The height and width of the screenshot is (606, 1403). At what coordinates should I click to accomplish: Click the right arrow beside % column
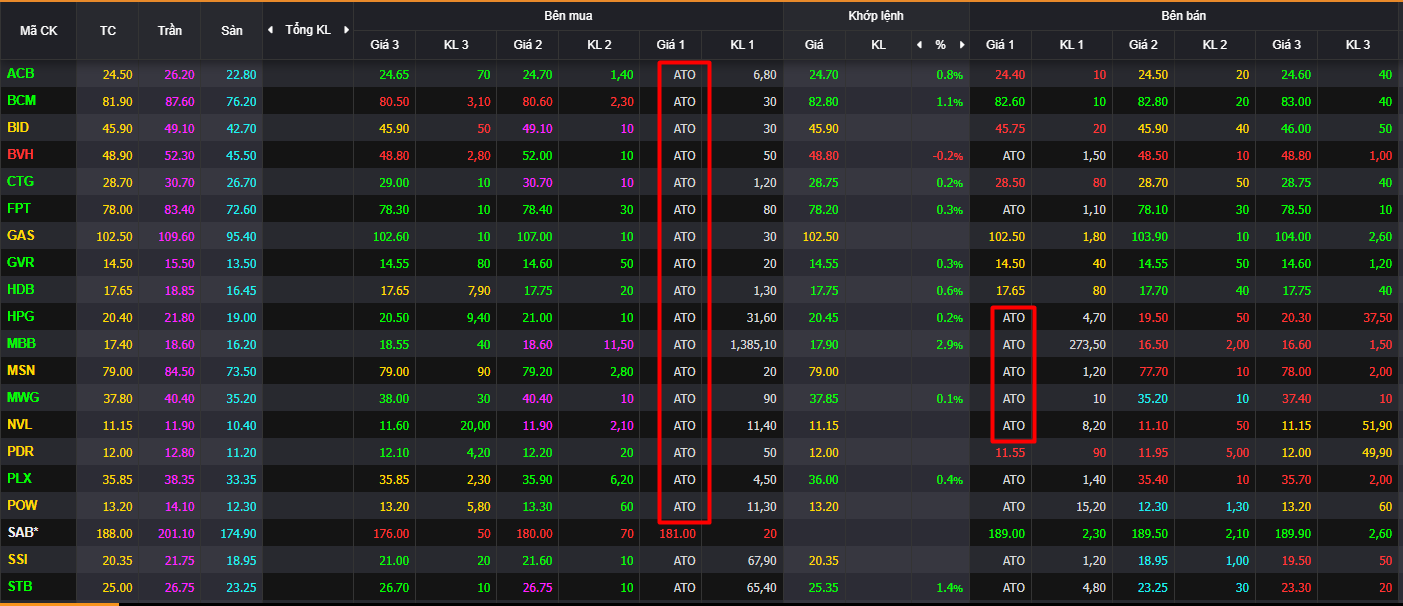(x=962, y=44)
